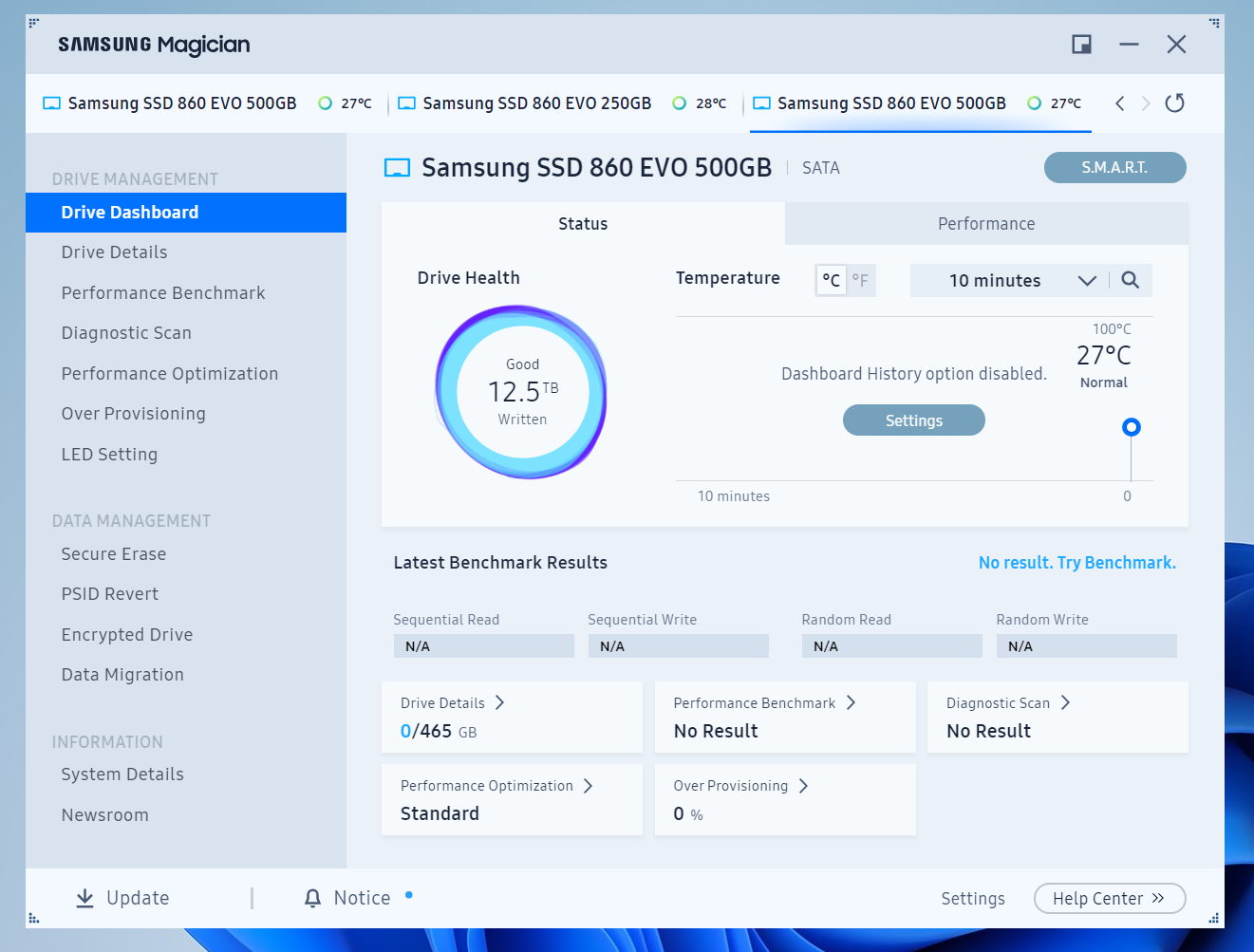Click the SATA interface label
This screenshot has width=1254, height=952.
click(x=821, y=168)
